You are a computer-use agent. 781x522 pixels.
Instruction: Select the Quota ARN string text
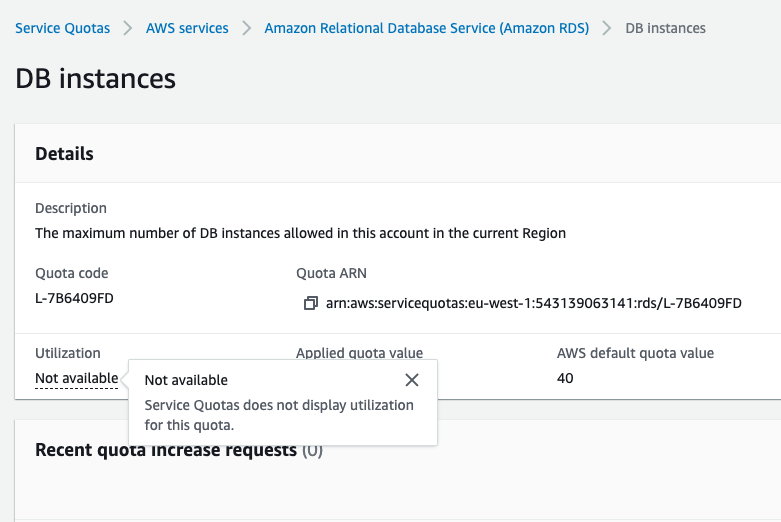[533, 303]
